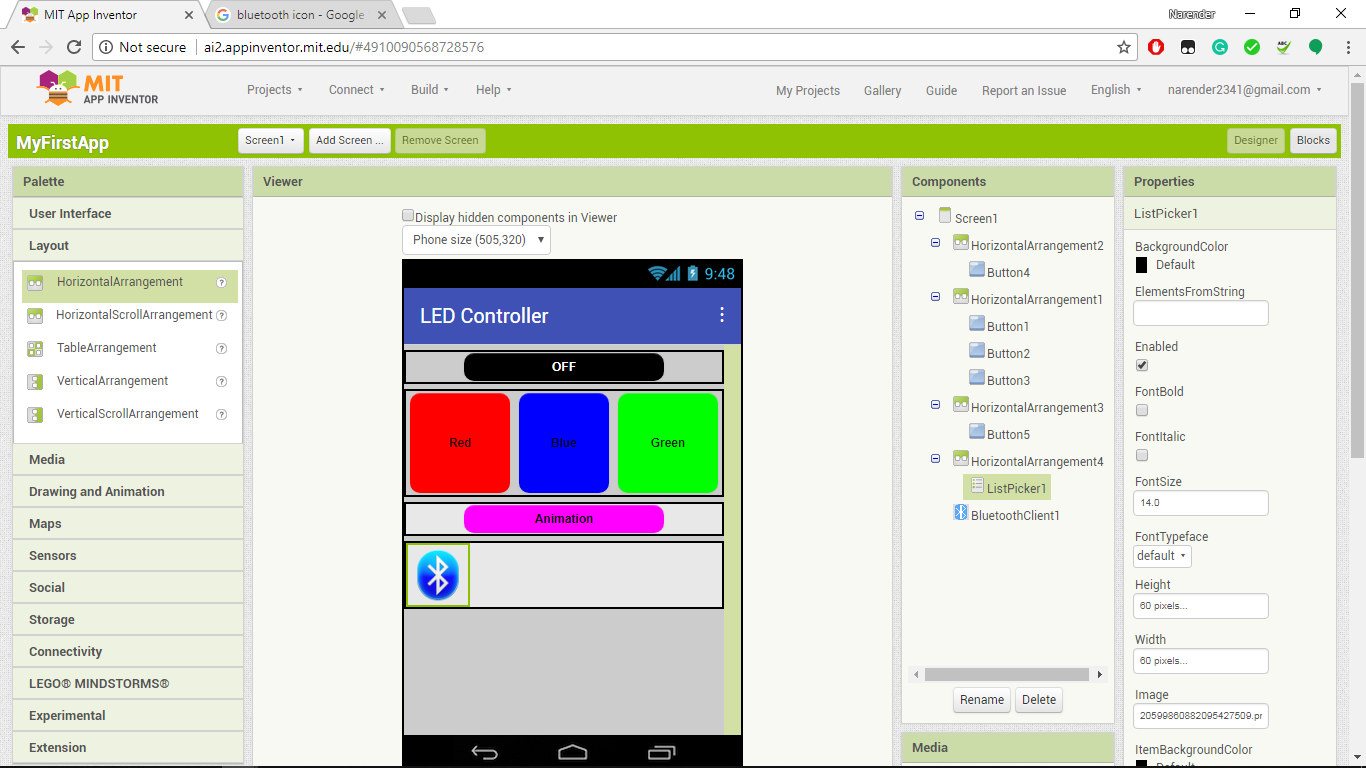Select BluetoothClient1 icon in Components tree

coord(961,513)
